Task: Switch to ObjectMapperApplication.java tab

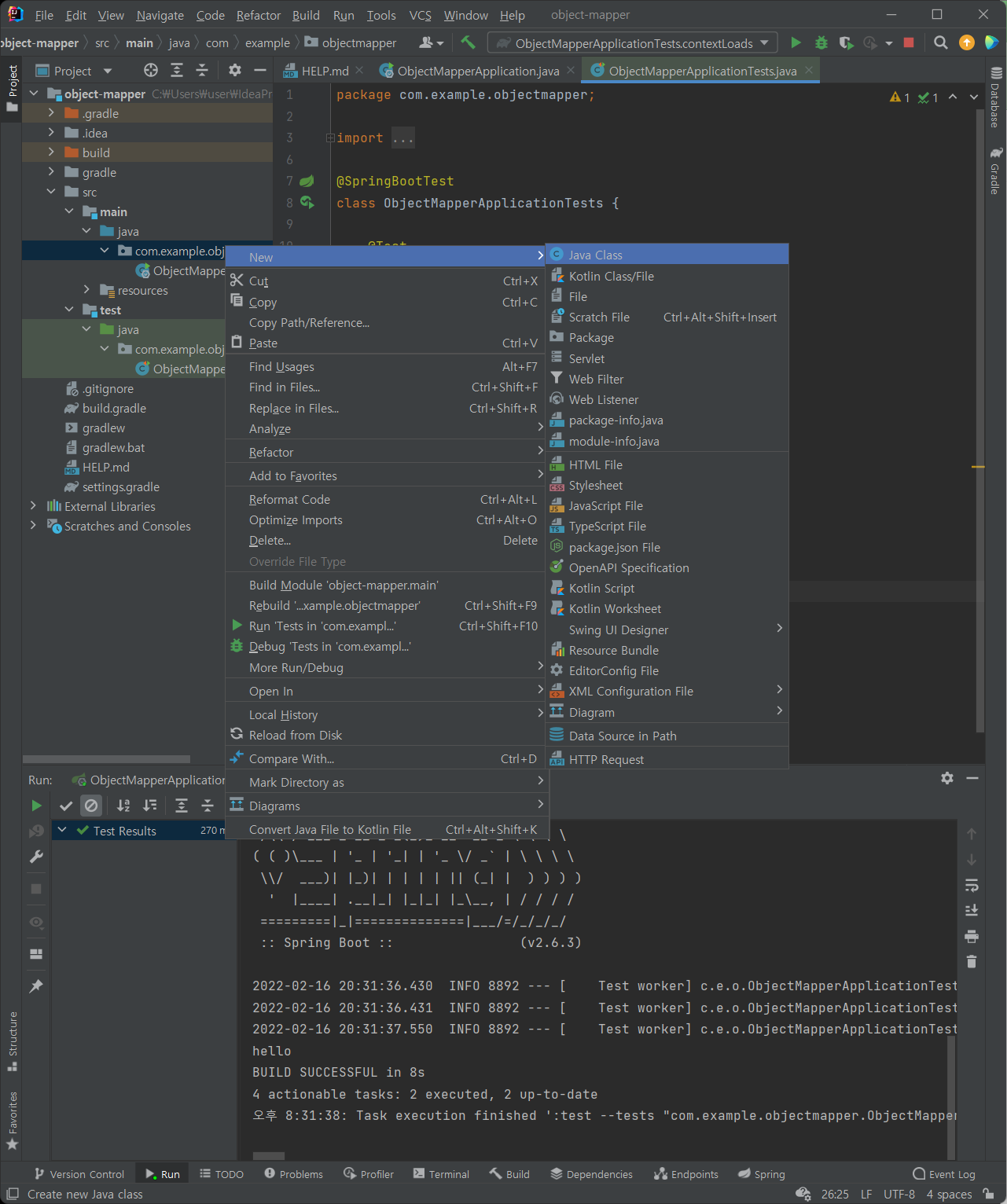Action: coord(479,71)
